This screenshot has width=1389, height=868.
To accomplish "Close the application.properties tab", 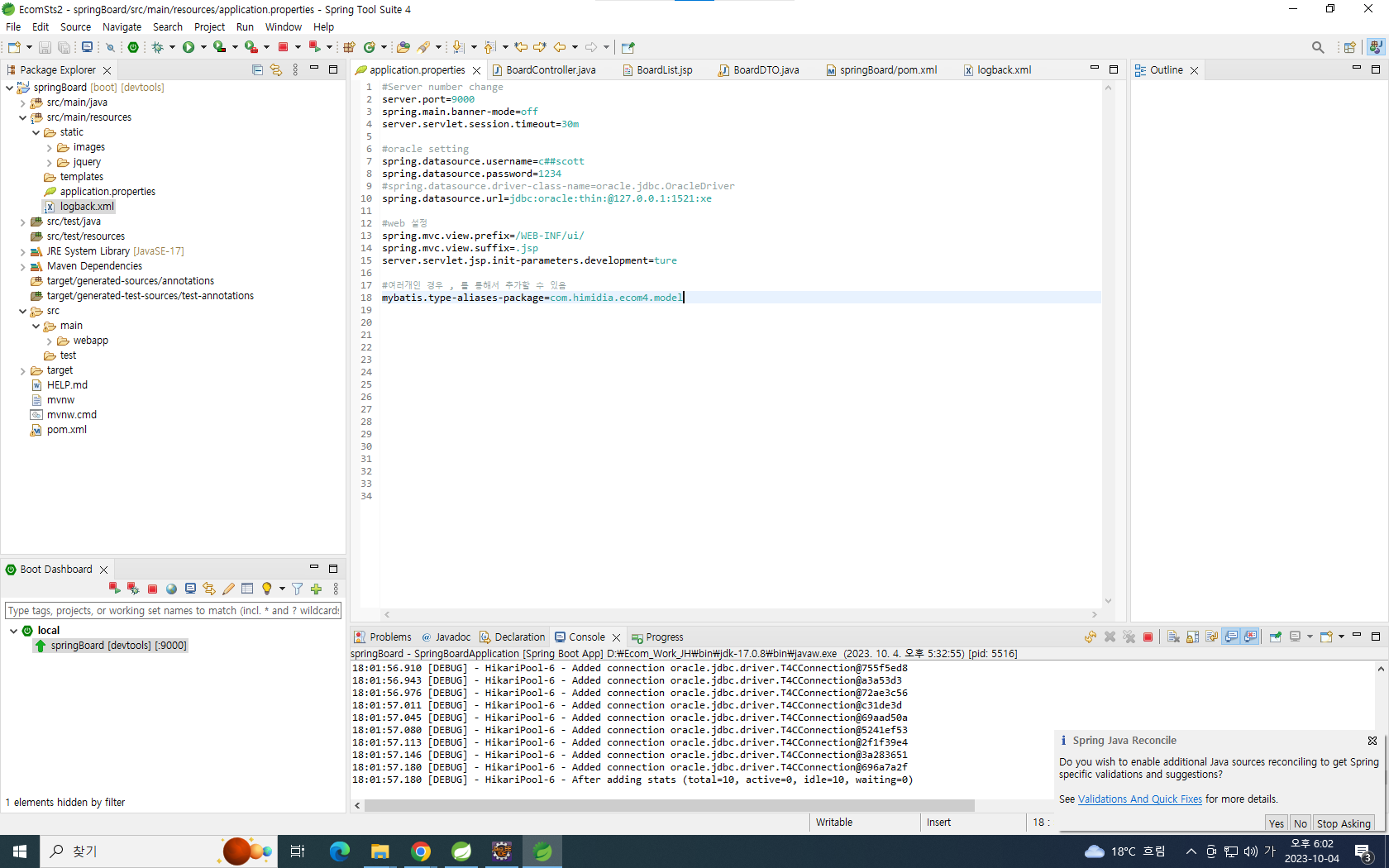I will coord(477,70).
